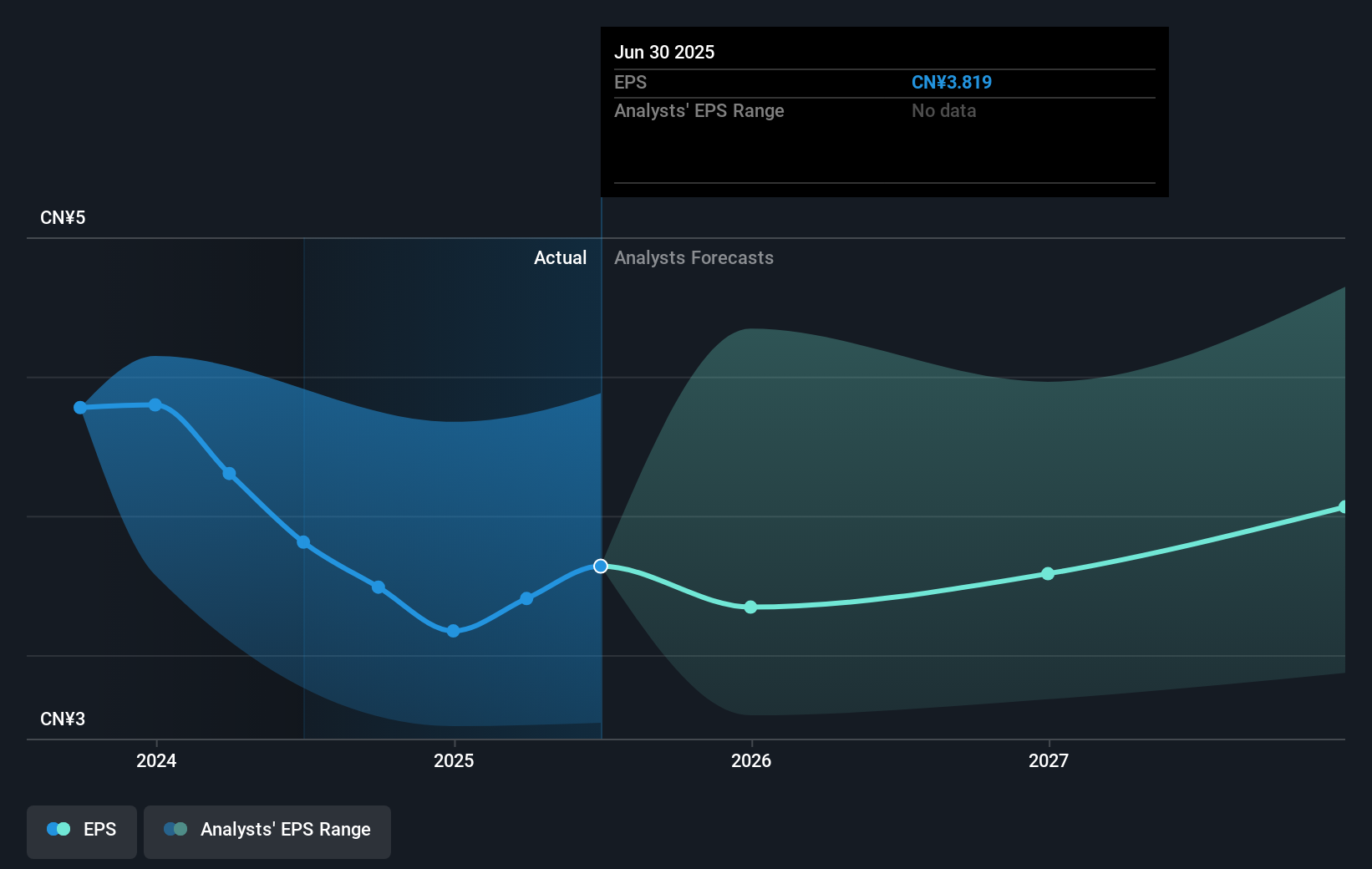
Task: Click the tooltip date 'Jun 30 2025'
Action: tap(664, 52)
